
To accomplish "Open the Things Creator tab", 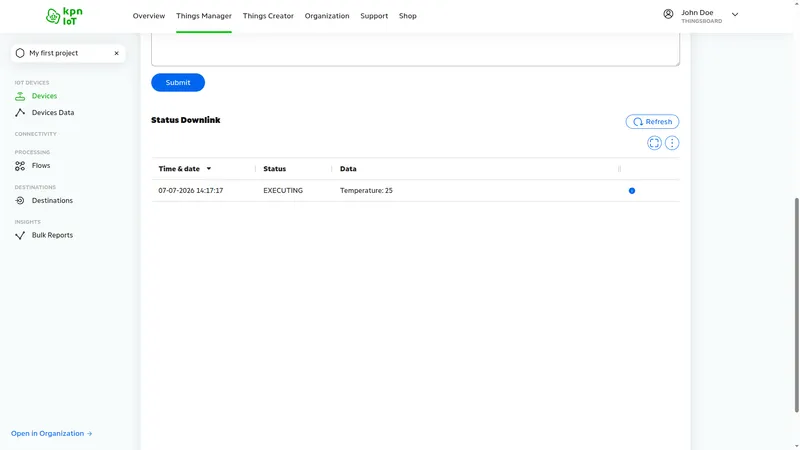I will click(268, 16).
